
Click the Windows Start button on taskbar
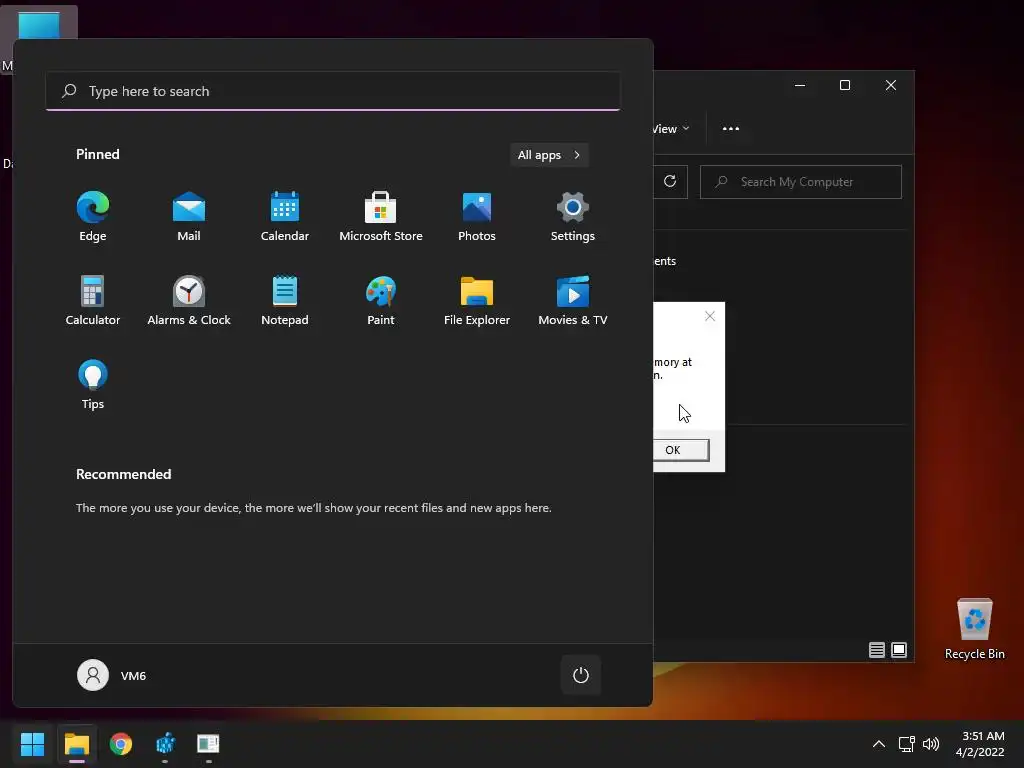pos(32,744)
